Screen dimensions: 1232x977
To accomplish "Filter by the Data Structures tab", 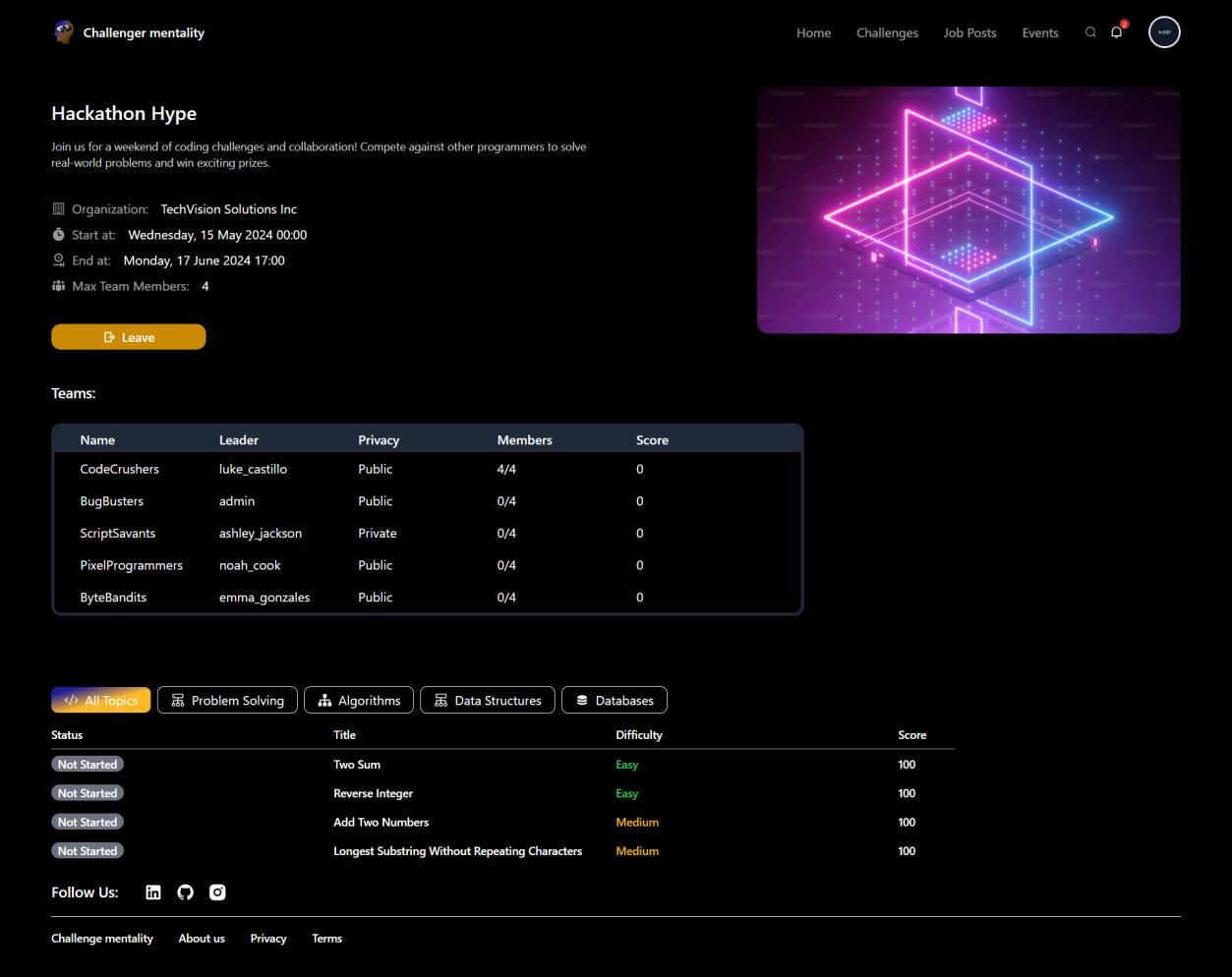I will coord(488,700).
